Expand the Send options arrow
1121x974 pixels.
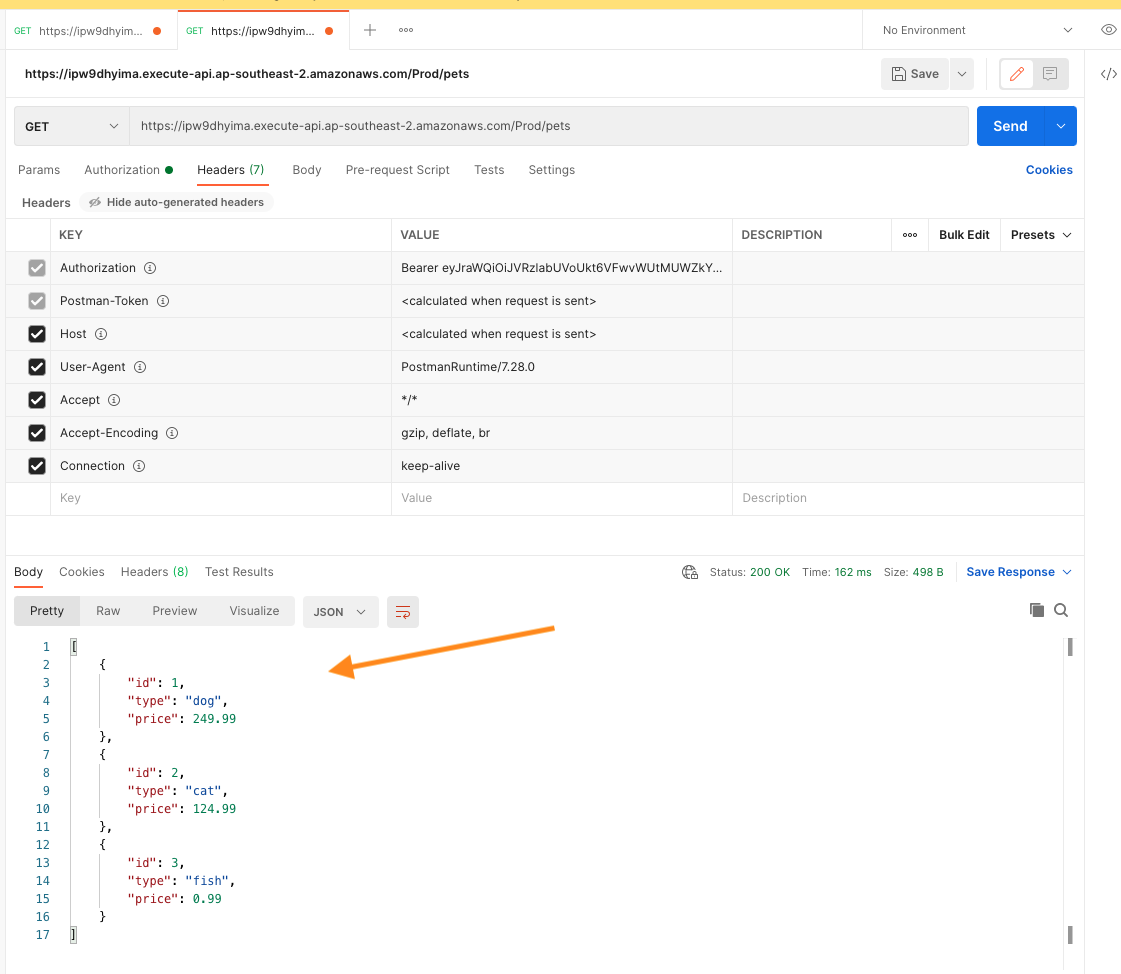1061,126
